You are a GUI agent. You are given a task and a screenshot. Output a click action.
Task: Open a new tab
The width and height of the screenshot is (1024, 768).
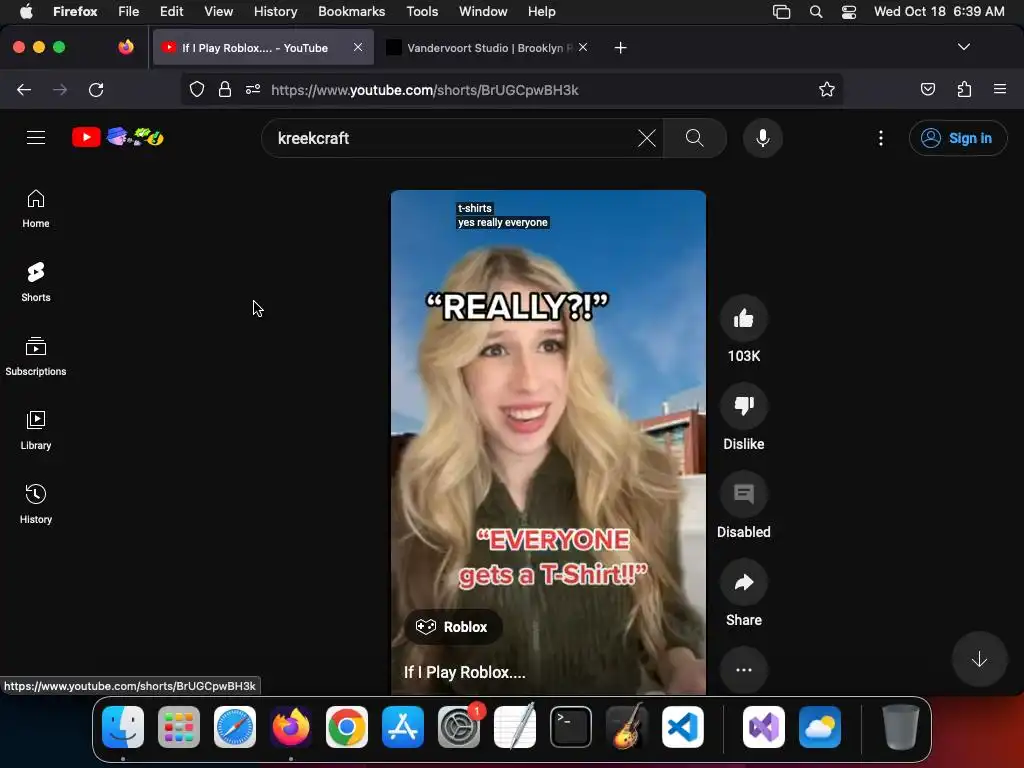point(620,48)
